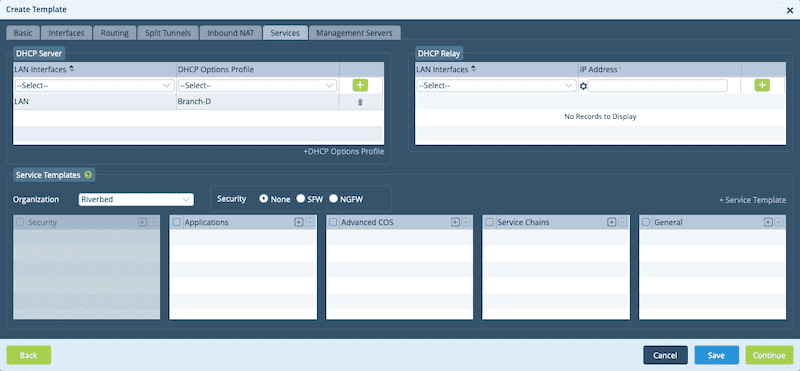Select the NGFW security radio option
Screen dimensions: 800x371
334,199
